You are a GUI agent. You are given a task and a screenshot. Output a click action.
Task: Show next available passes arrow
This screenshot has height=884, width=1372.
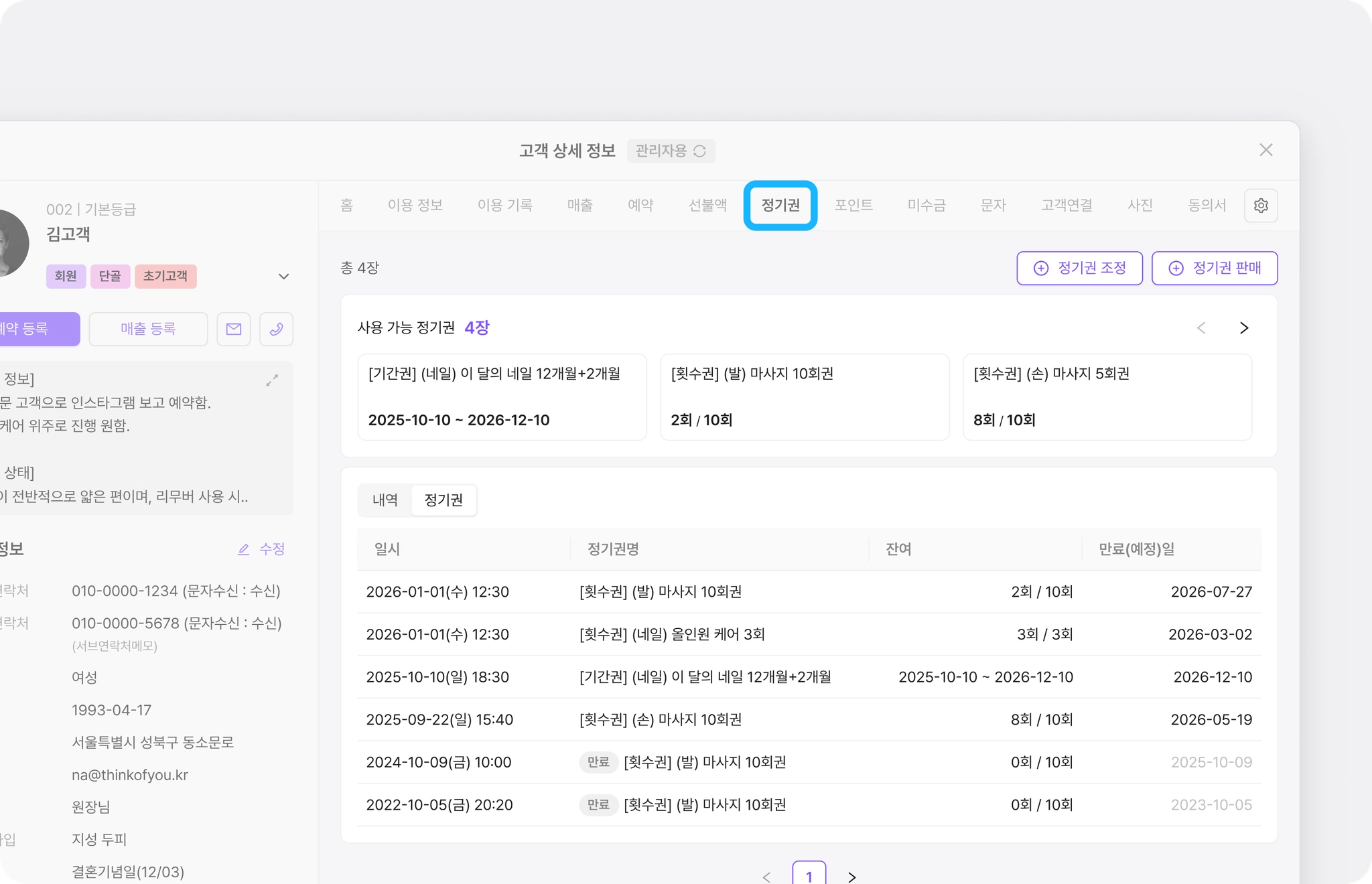point(1243,327)
